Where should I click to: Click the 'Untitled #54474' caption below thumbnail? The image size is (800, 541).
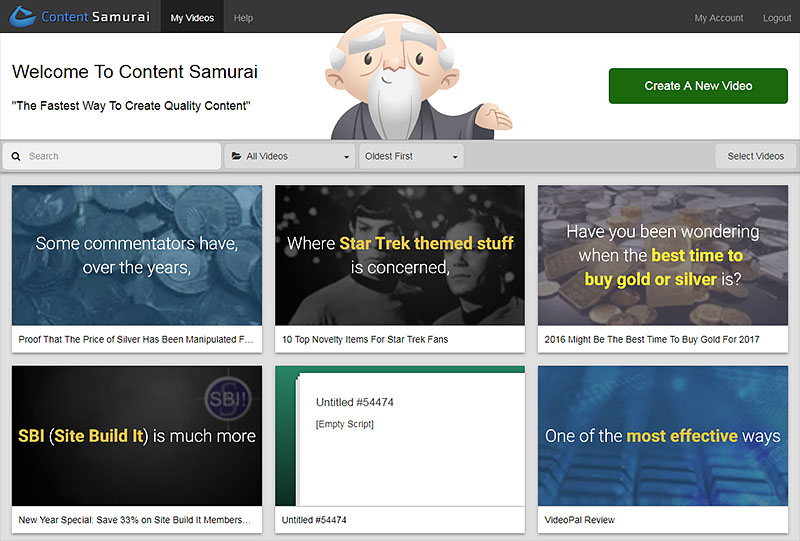tap(314, 520)
